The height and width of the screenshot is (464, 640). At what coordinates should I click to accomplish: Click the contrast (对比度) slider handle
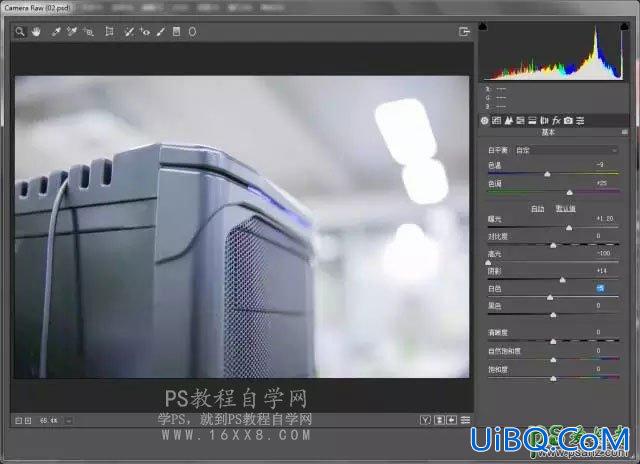[553, 245]
